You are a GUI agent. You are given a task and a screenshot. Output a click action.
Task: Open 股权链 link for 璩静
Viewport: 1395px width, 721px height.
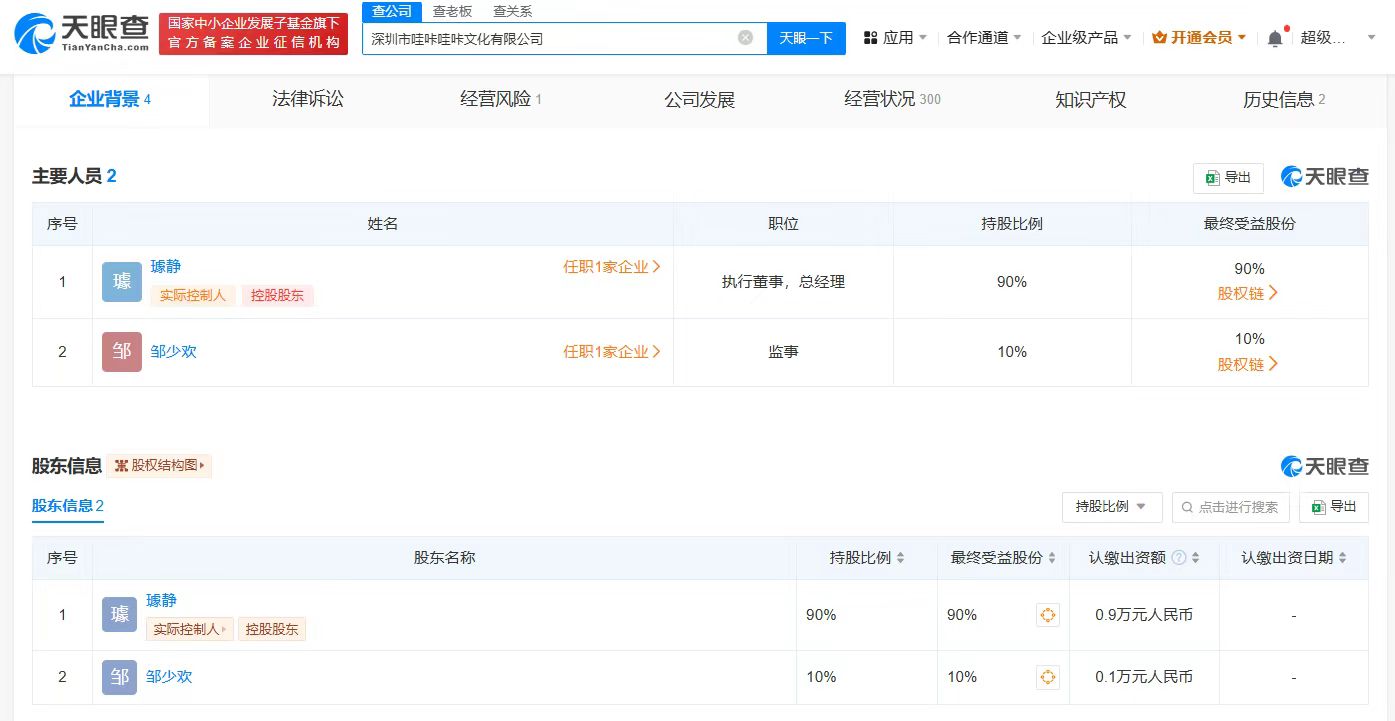[x=1248, y=294]
